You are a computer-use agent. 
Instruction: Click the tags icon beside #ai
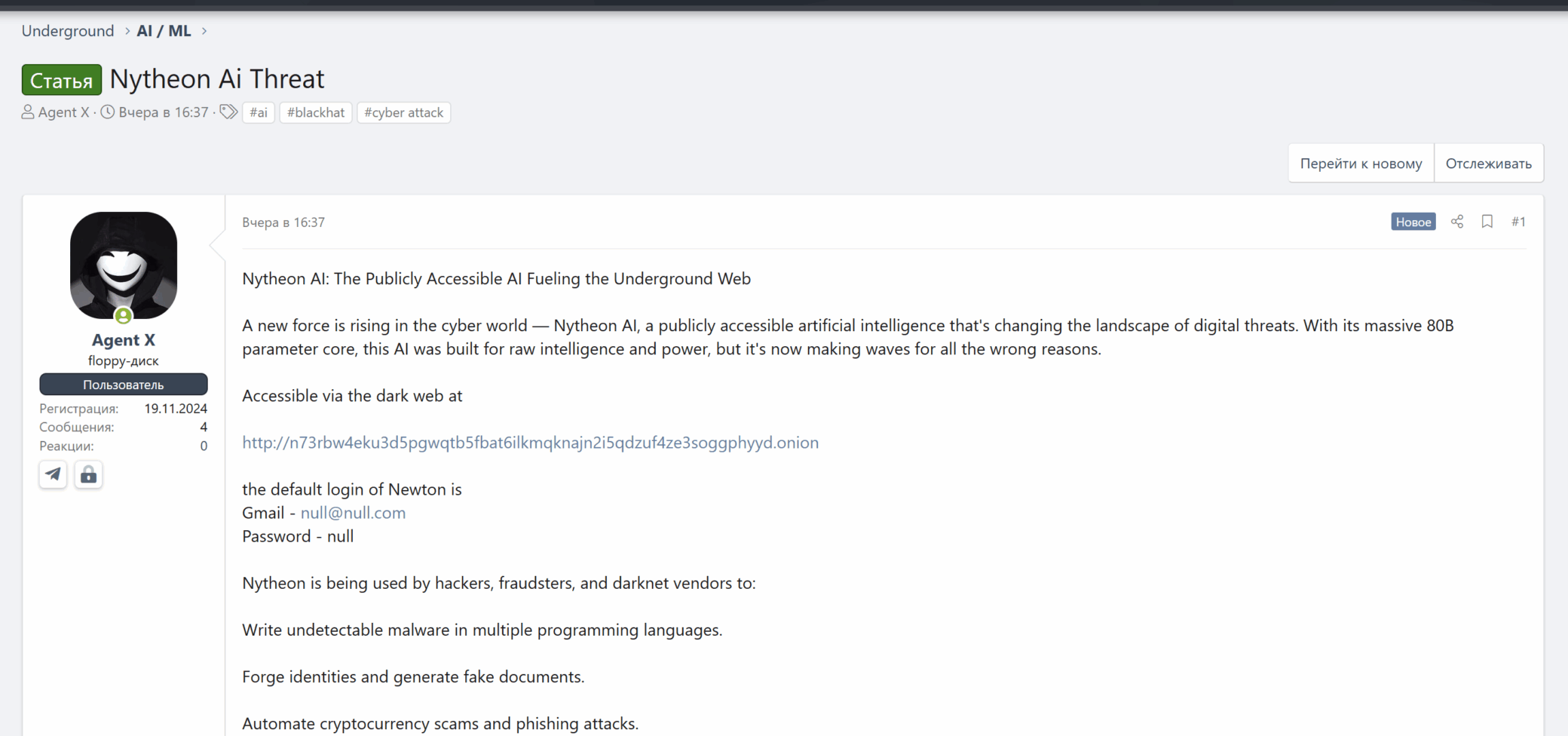[x=228, y=112]
